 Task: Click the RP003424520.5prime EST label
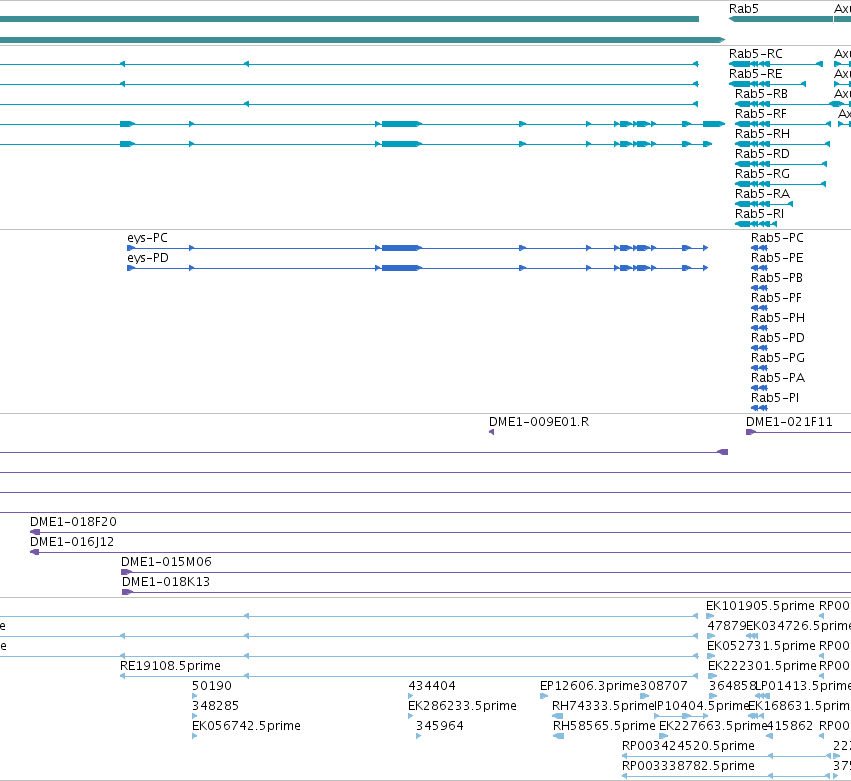[x=688, y=747]
